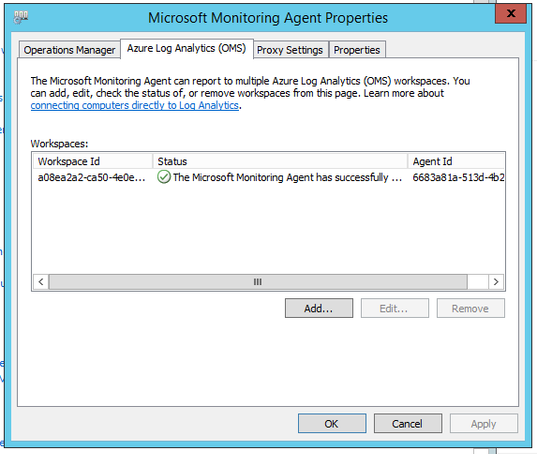The image size is (537, 454).
Task: Select the Azure Log Analytics (OMS) tab
Action: coord(187,48)
